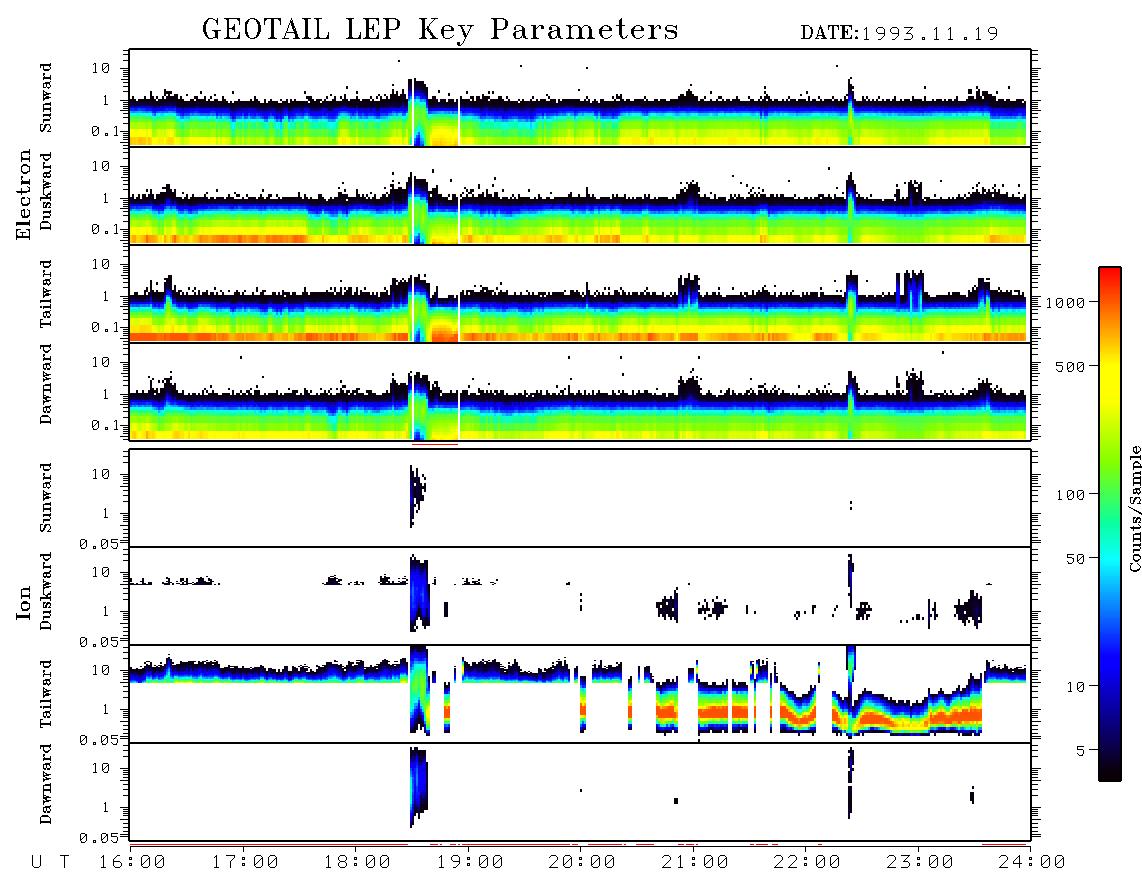The width and height of the screenshot is (1142, 880).
Task: Click the Ion Duskward burst near 18:30
Action: point(419,592)
